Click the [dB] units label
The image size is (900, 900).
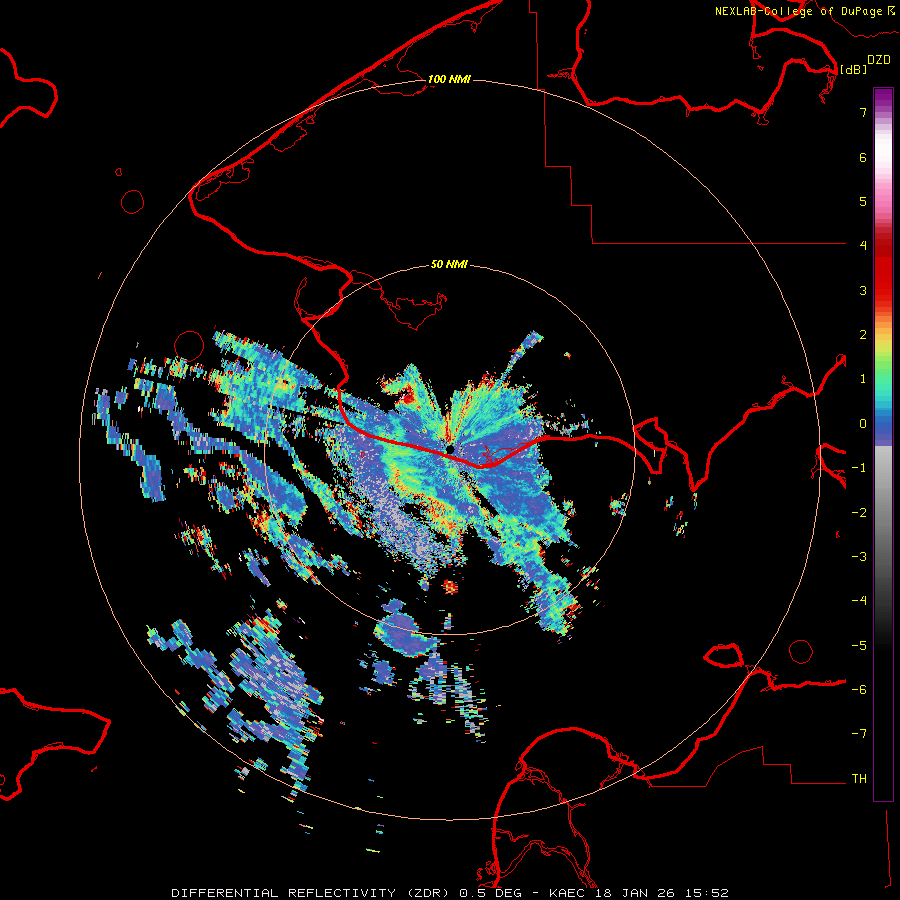[x=854, y=69]
